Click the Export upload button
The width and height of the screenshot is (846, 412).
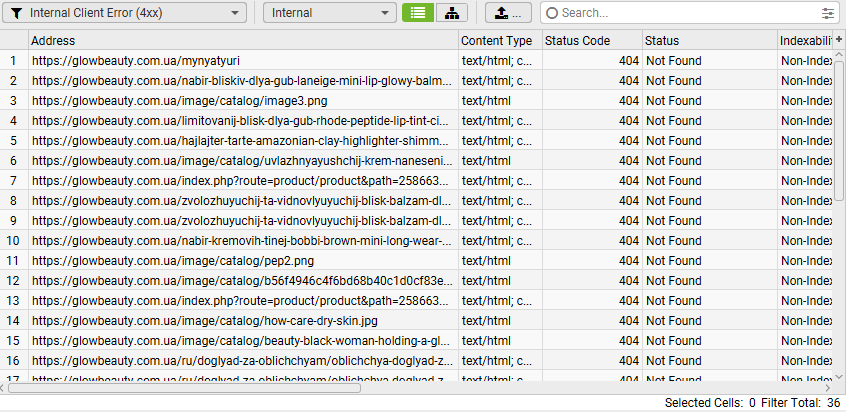pos(508,13)
